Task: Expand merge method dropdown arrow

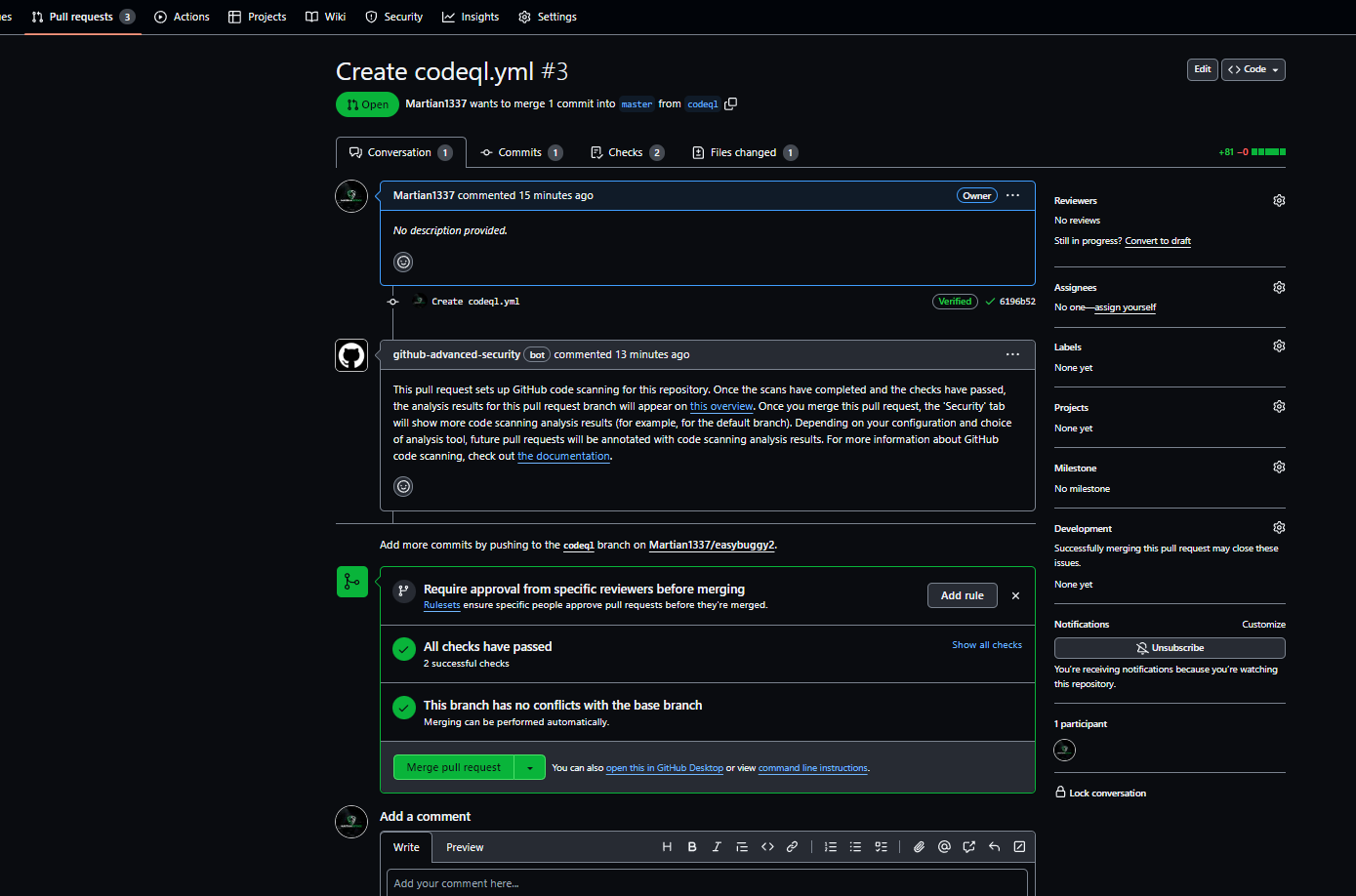Action: (530, 768)
